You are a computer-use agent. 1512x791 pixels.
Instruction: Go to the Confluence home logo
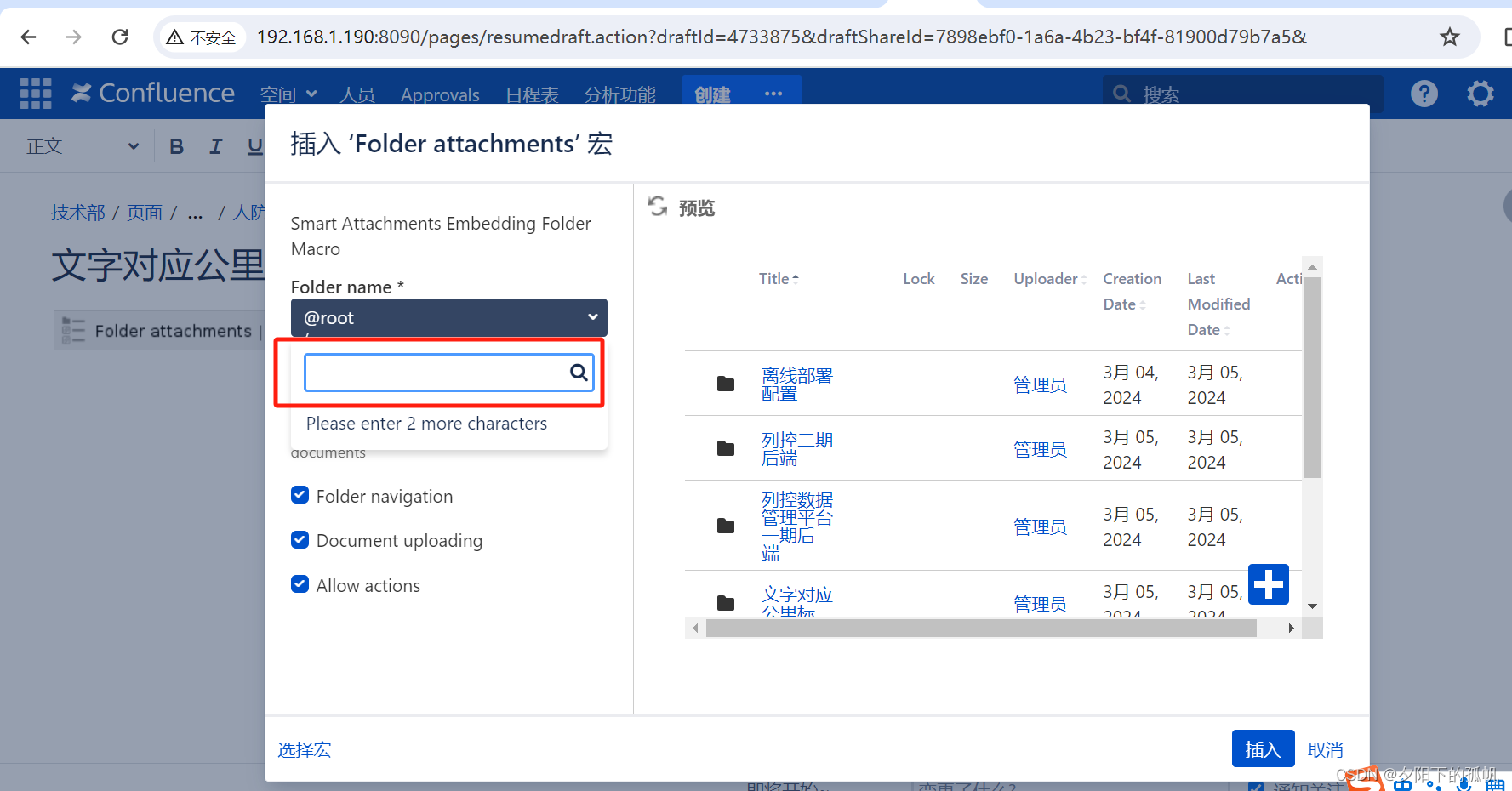(x=153, y=93)
